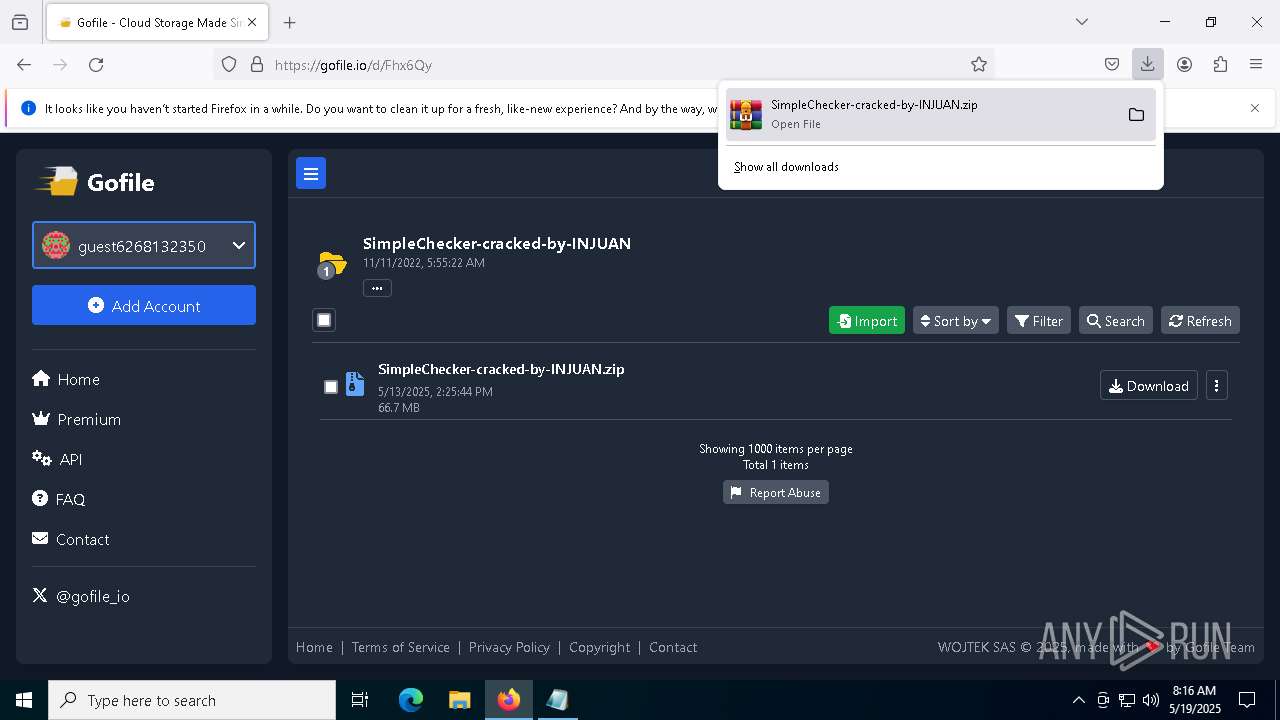Go to Home in sidebar
Screen dimensions: 1280x720
click(66, 379)
